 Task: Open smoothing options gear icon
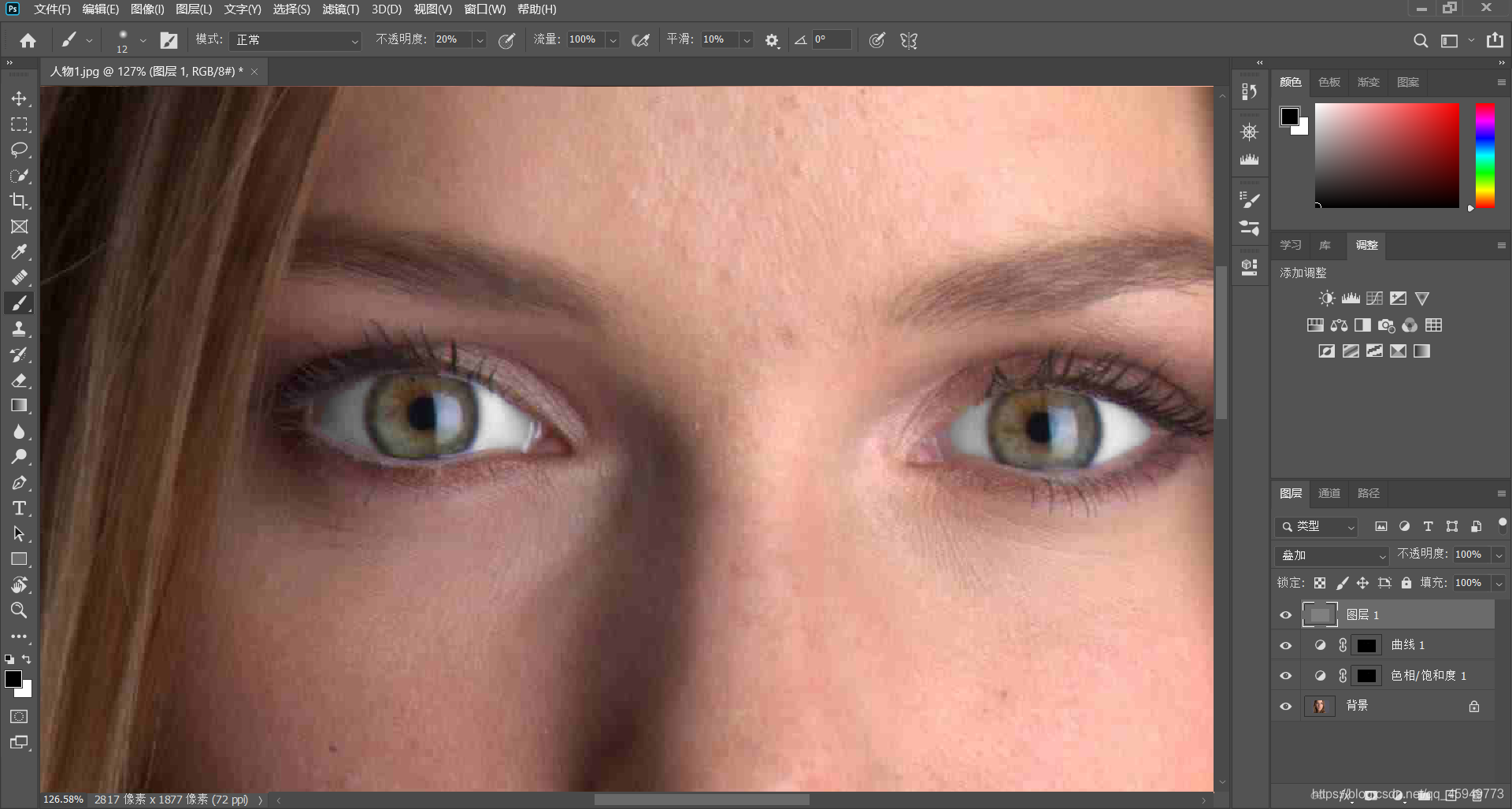click(x=772, y=40)
